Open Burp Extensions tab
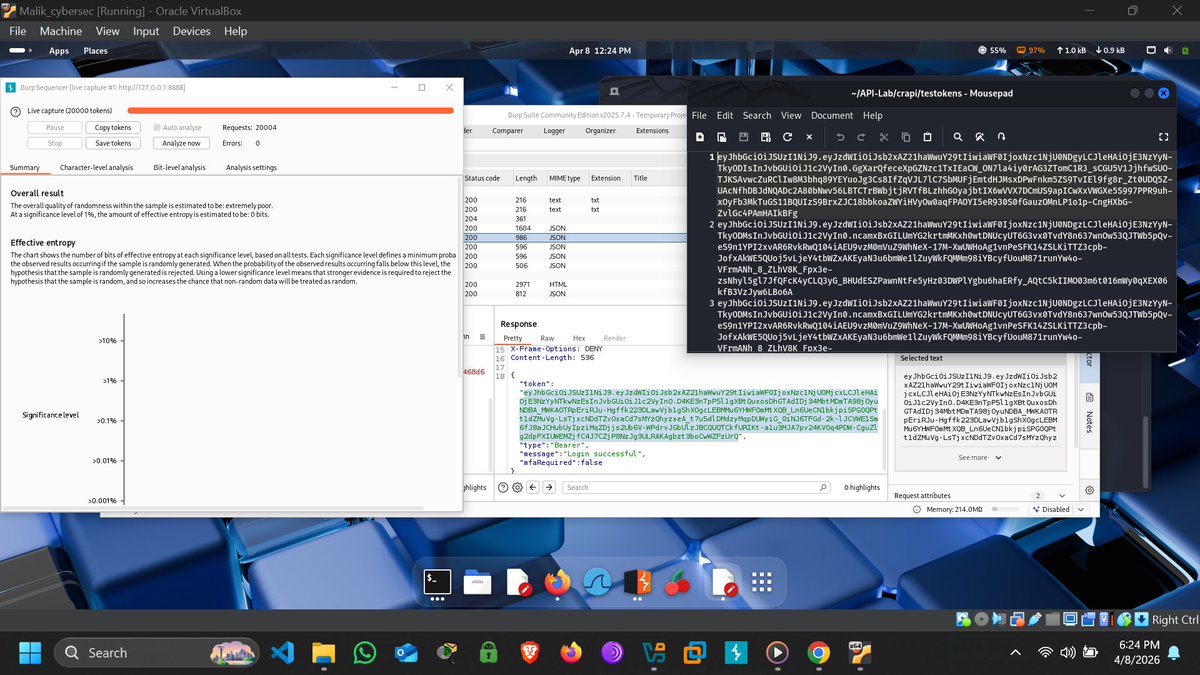Viewport: 1200px width, 675px height. click(x=652, y=131)
